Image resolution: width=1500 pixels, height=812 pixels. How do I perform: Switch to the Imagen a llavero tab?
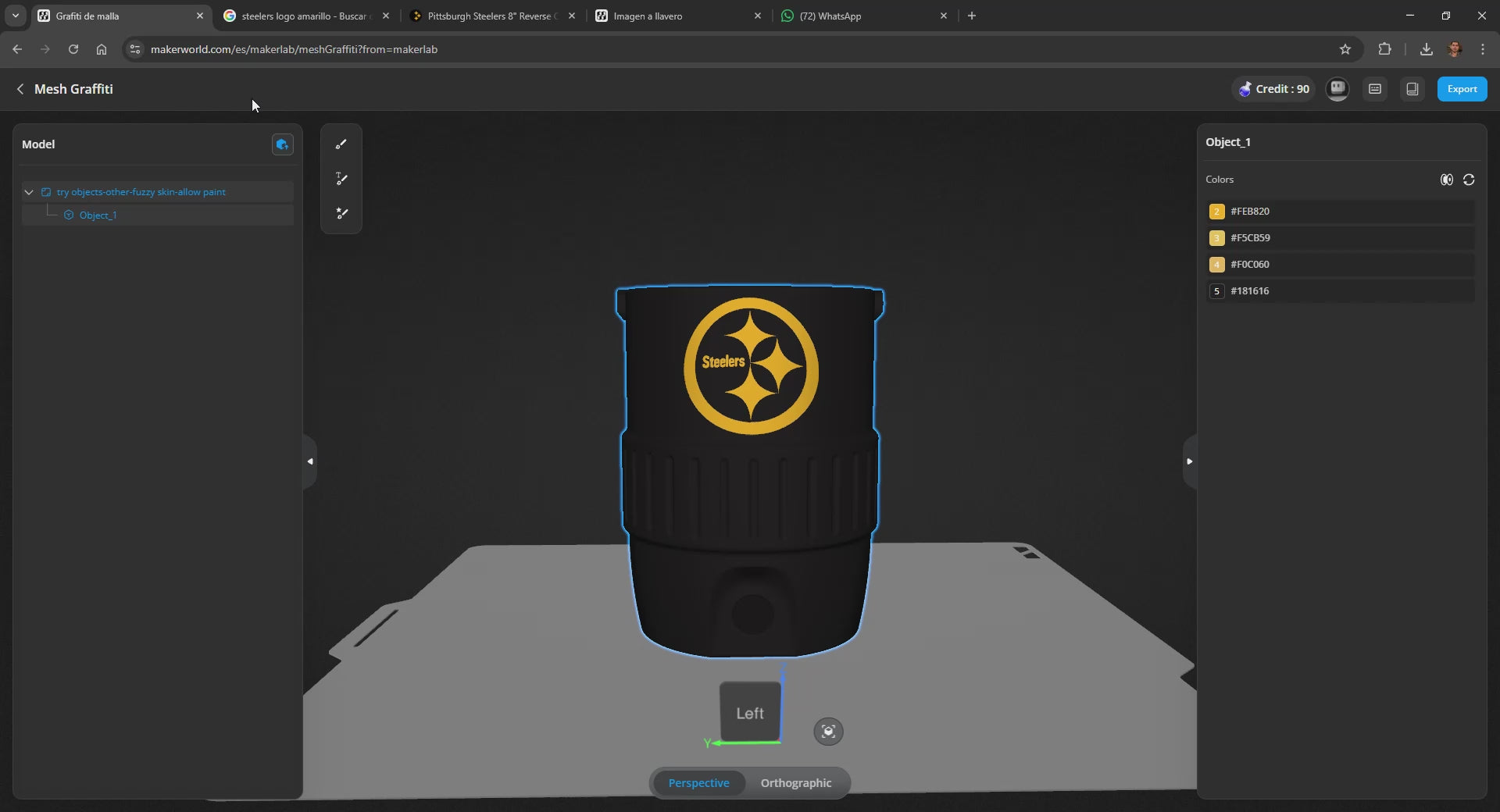(x=679, y=16)
